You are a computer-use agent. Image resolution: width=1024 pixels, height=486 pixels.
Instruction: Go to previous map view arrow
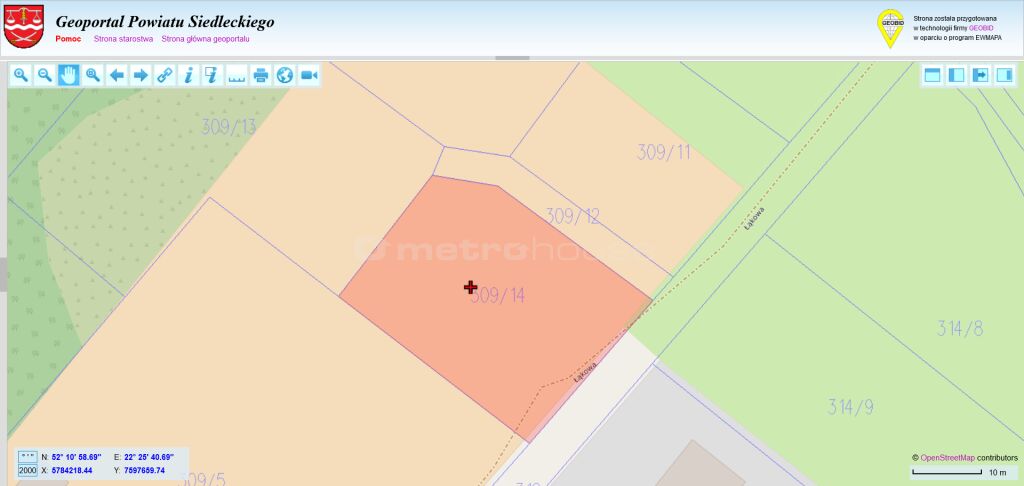coord(117,75)
